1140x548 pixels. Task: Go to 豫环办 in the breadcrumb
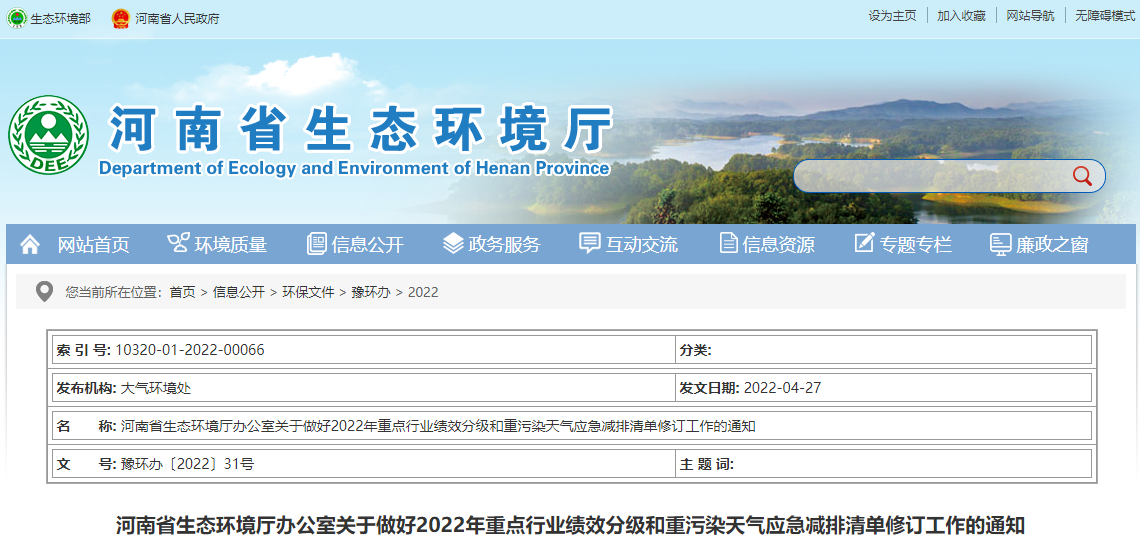point(371,292)
